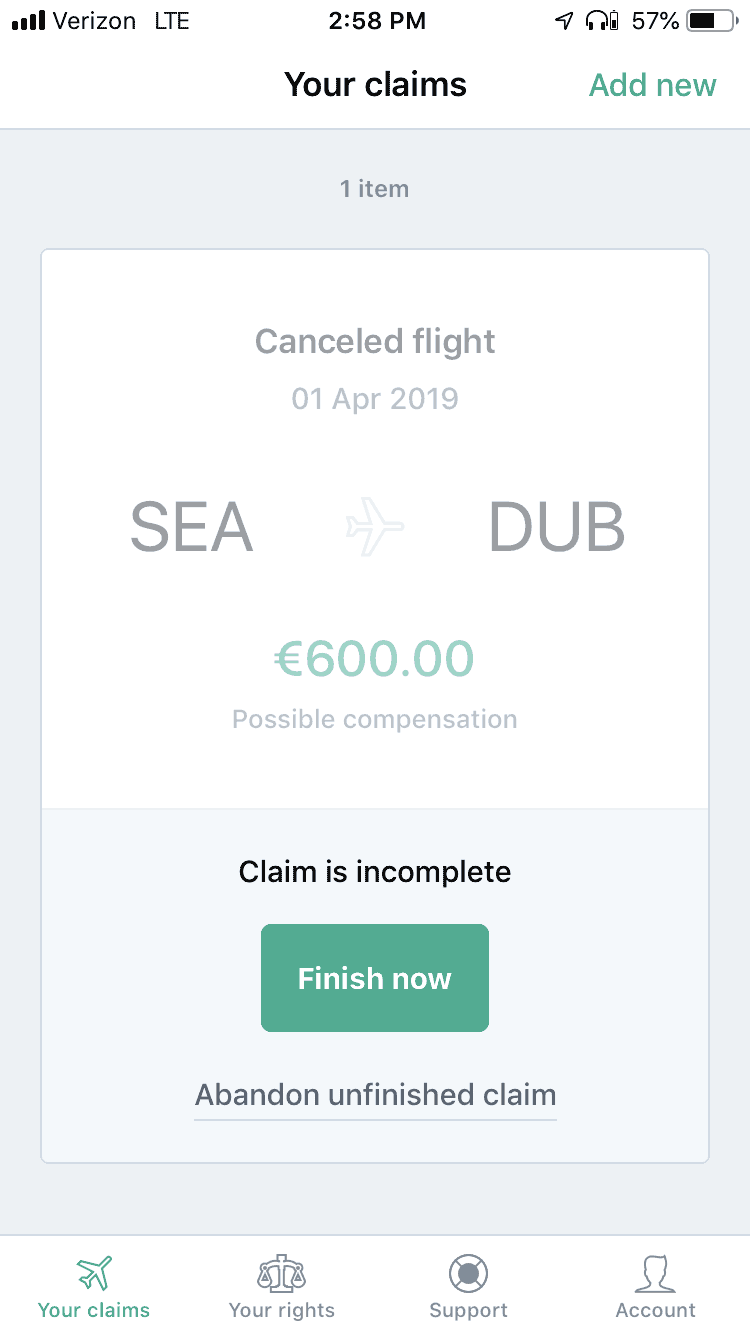750x1334 pixels.
Task: Open the Canceled flight claim card title
Action: [375, 342]
